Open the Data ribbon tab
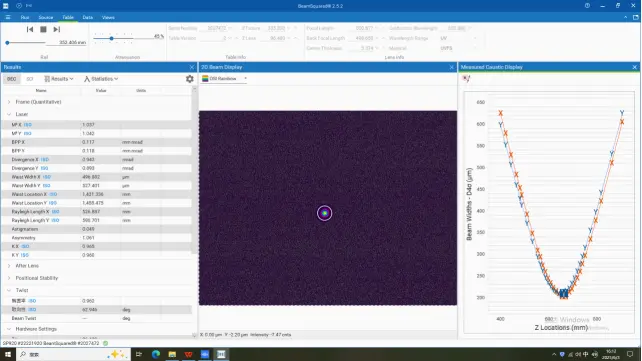 tap(88, 17)
